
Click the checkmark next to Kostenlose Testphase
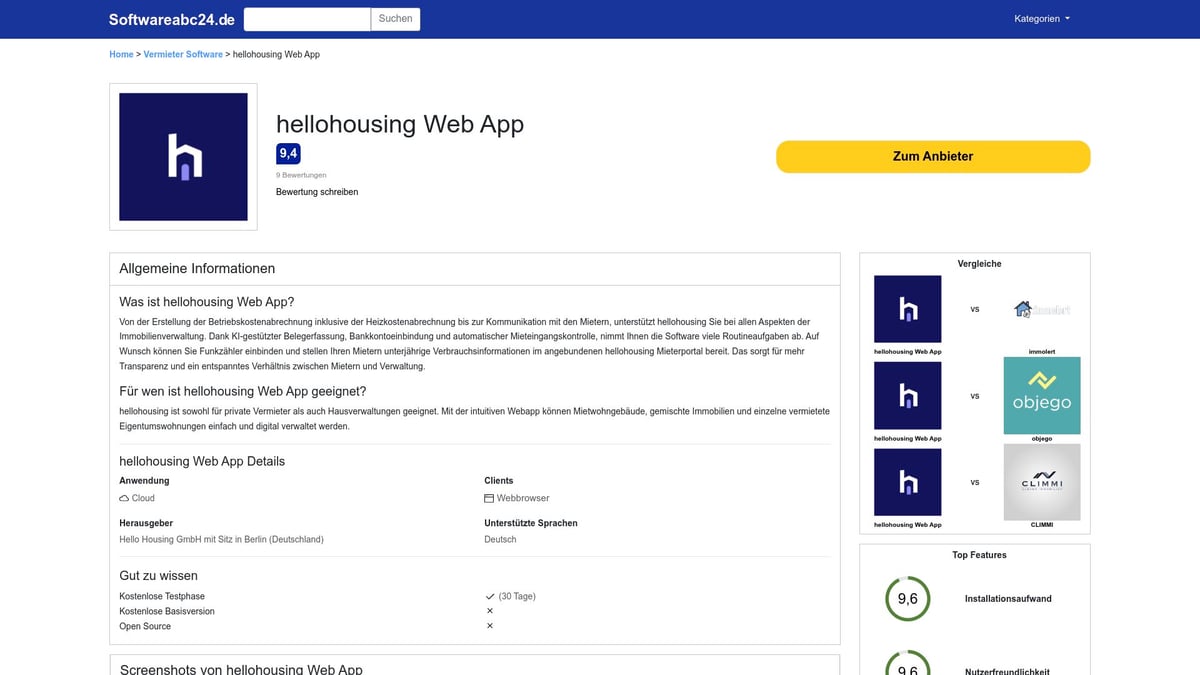489,594
